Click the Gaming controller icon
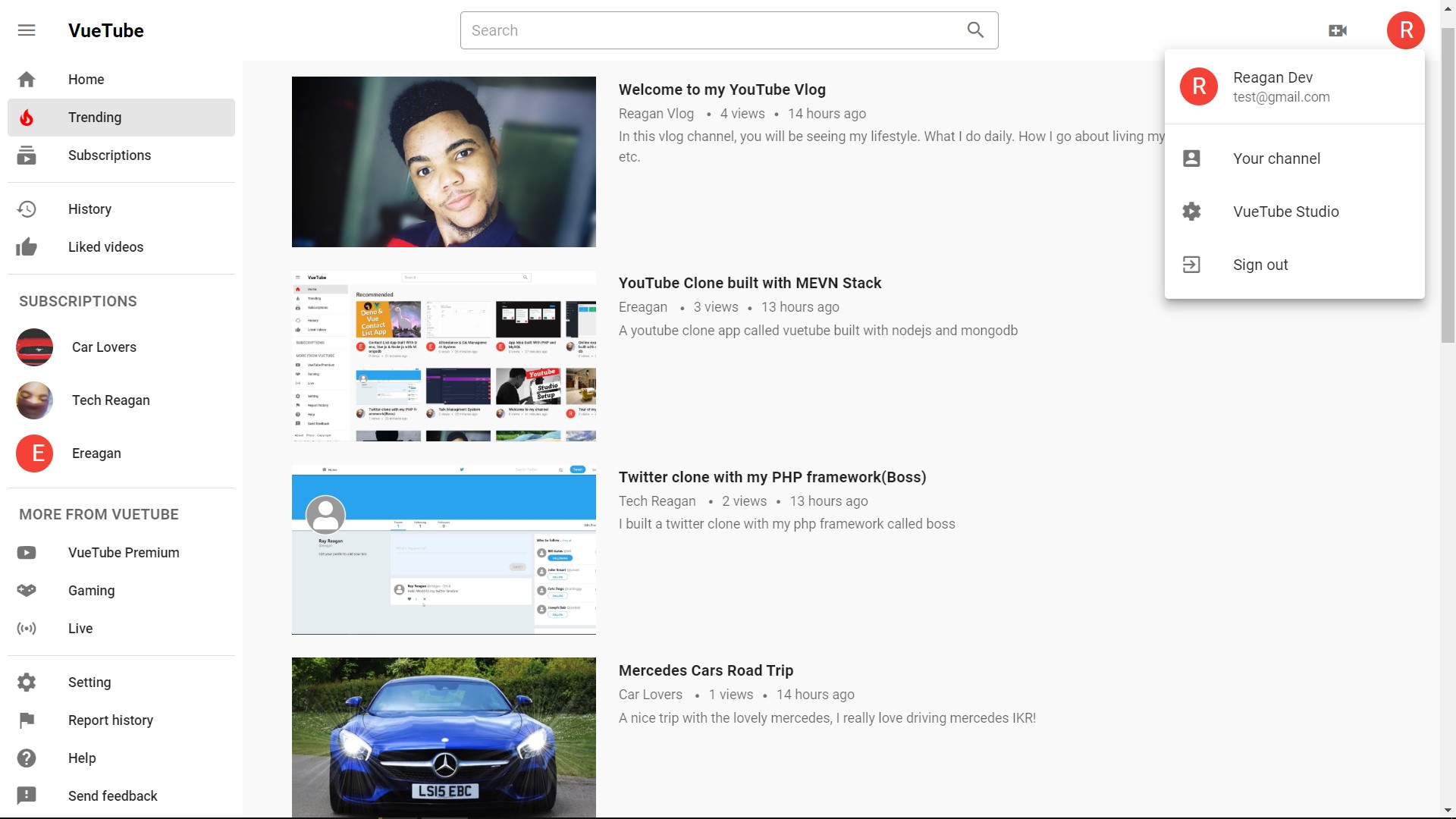Image resolution: width=1456 pixels, height=819 pixels. coord(27,591)
